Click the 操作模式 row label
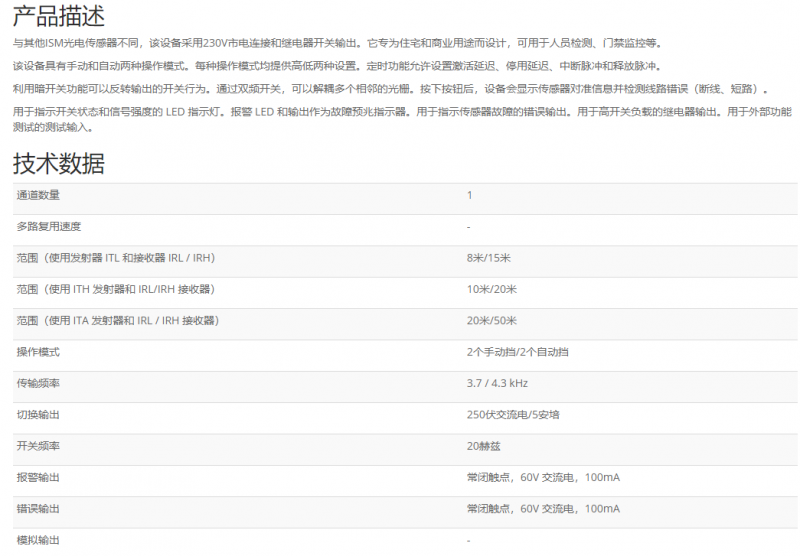 [x=38, y=352]
